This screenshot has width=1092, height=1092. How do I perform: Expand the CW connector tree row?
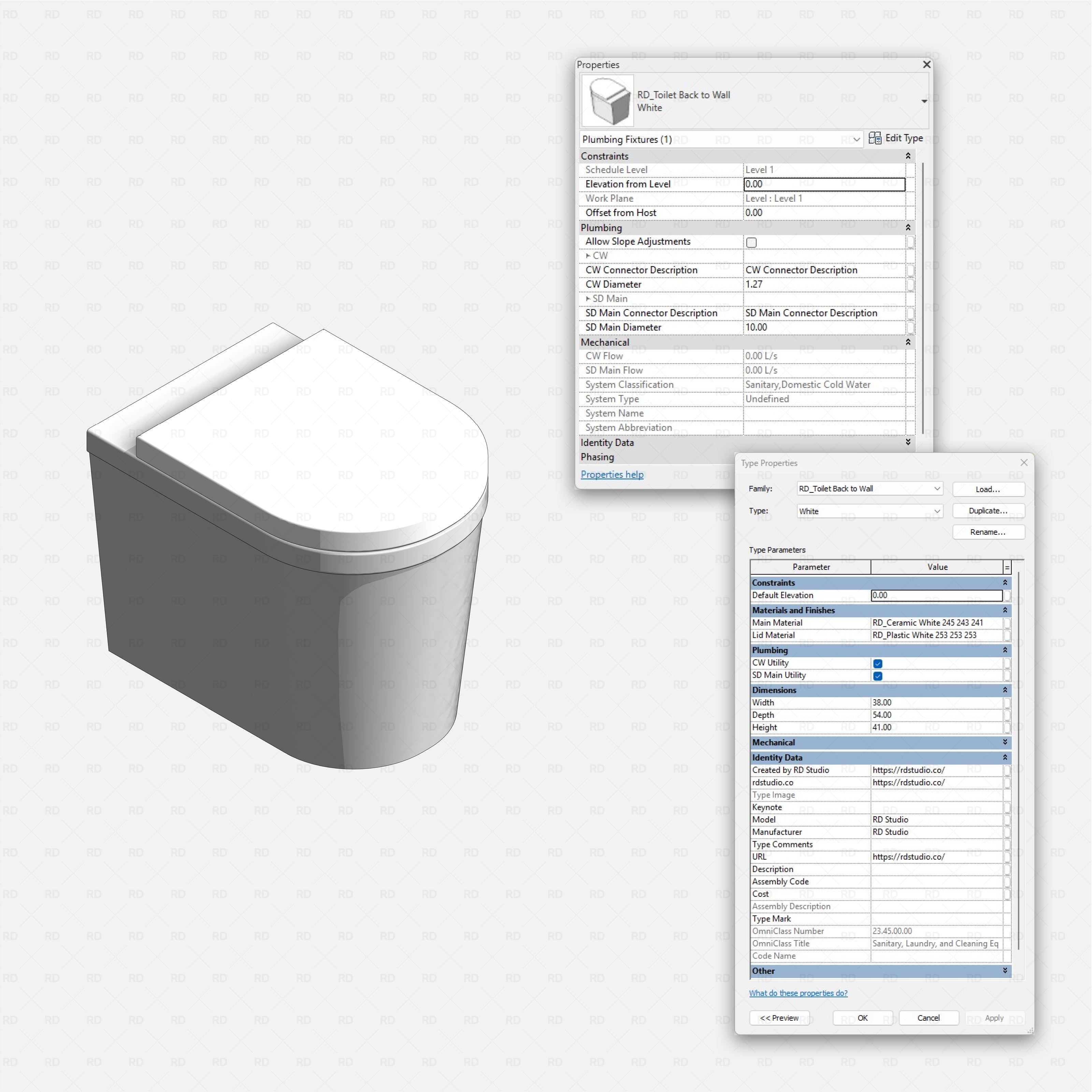588,256
